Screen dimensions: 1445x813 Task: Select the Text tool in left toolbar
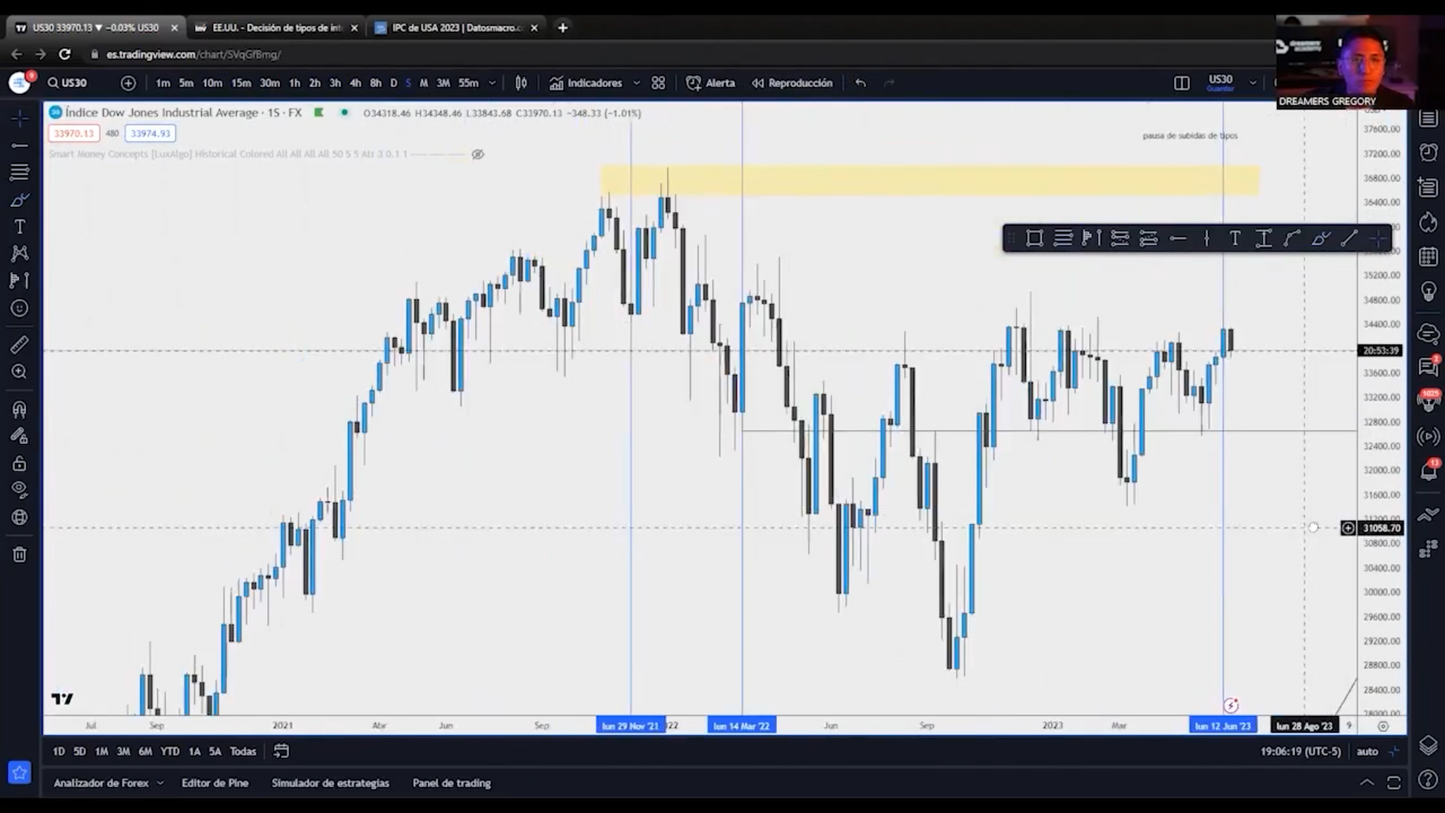[19, 227]
